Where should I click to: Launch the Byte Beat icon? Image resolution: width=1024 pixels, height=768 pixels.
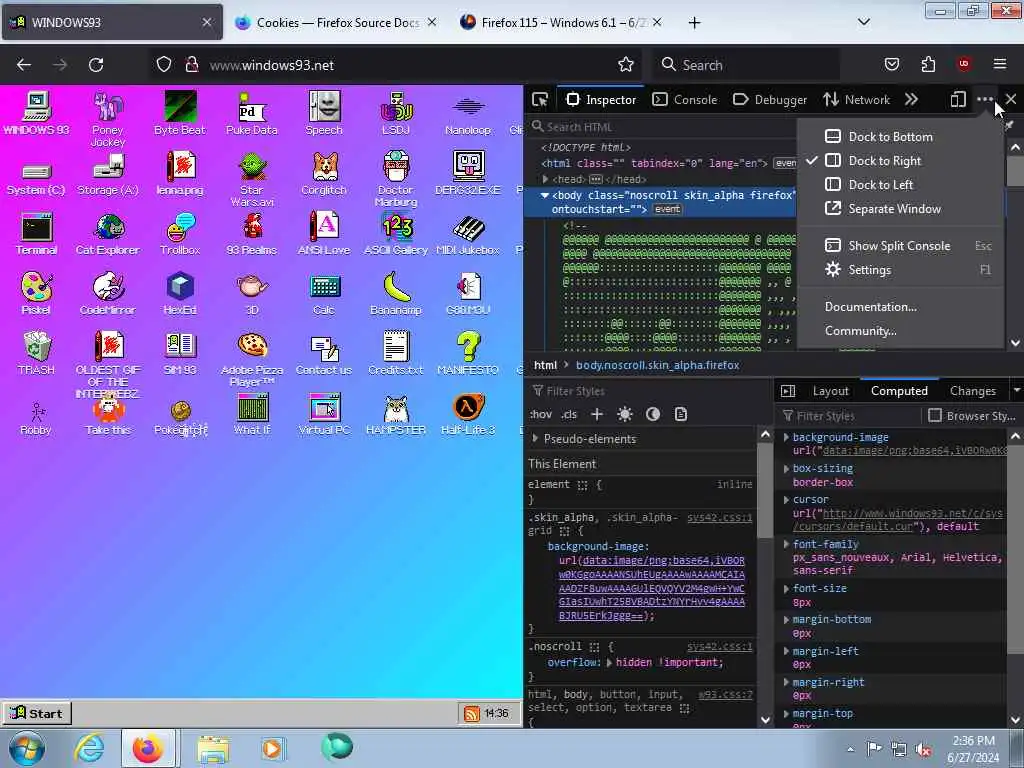click(180, 113)
